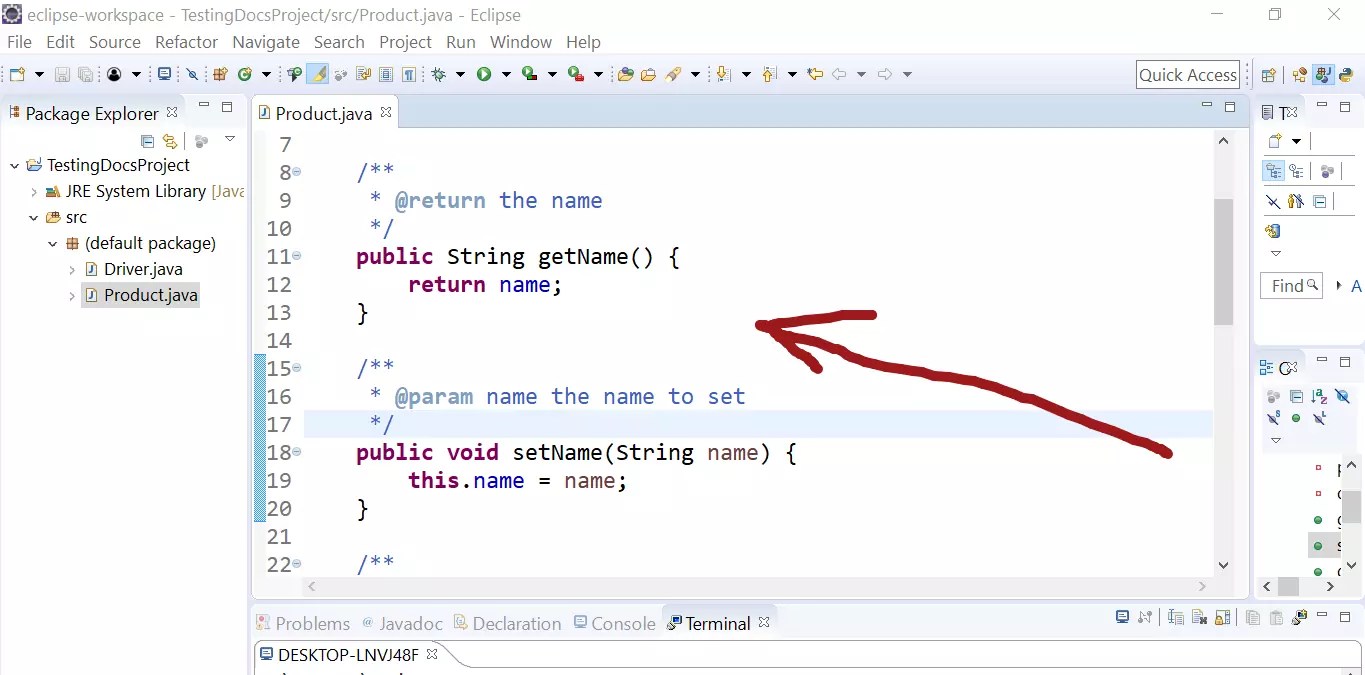This screenshot has width=1365, height=675.
Task: Click the Show Whitespace Characters pilcrow icon
Action: (x=409, y=74)
